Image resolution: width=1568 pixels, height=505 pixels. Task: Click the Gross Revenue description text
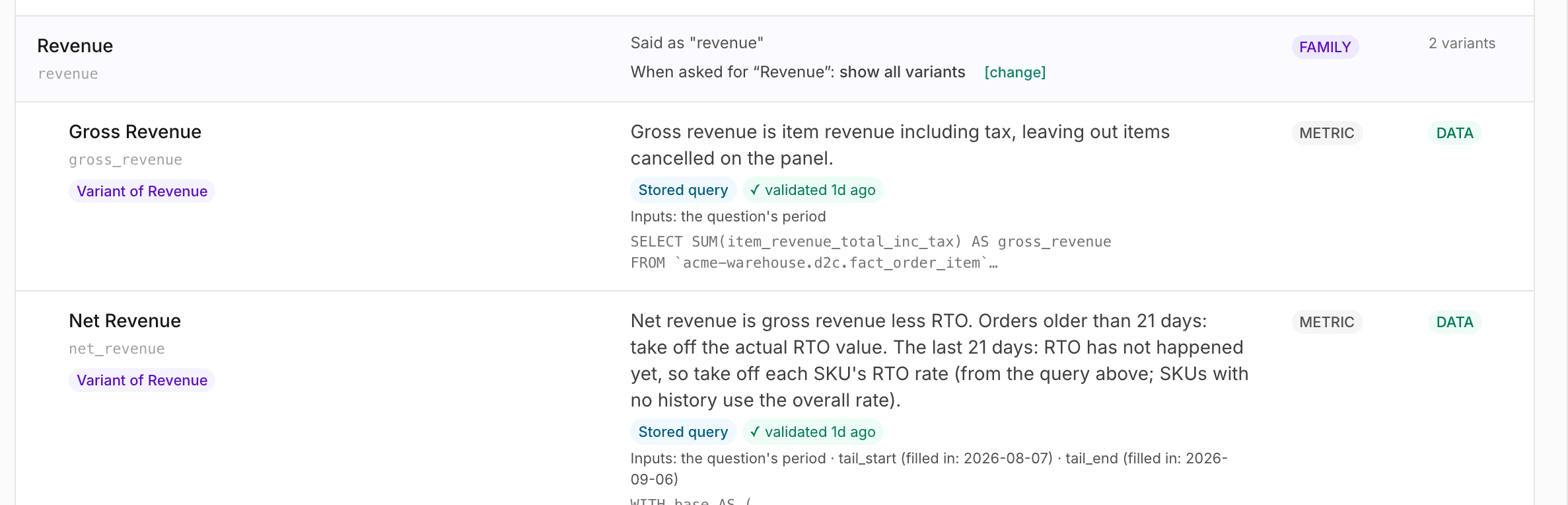point(900,145)
